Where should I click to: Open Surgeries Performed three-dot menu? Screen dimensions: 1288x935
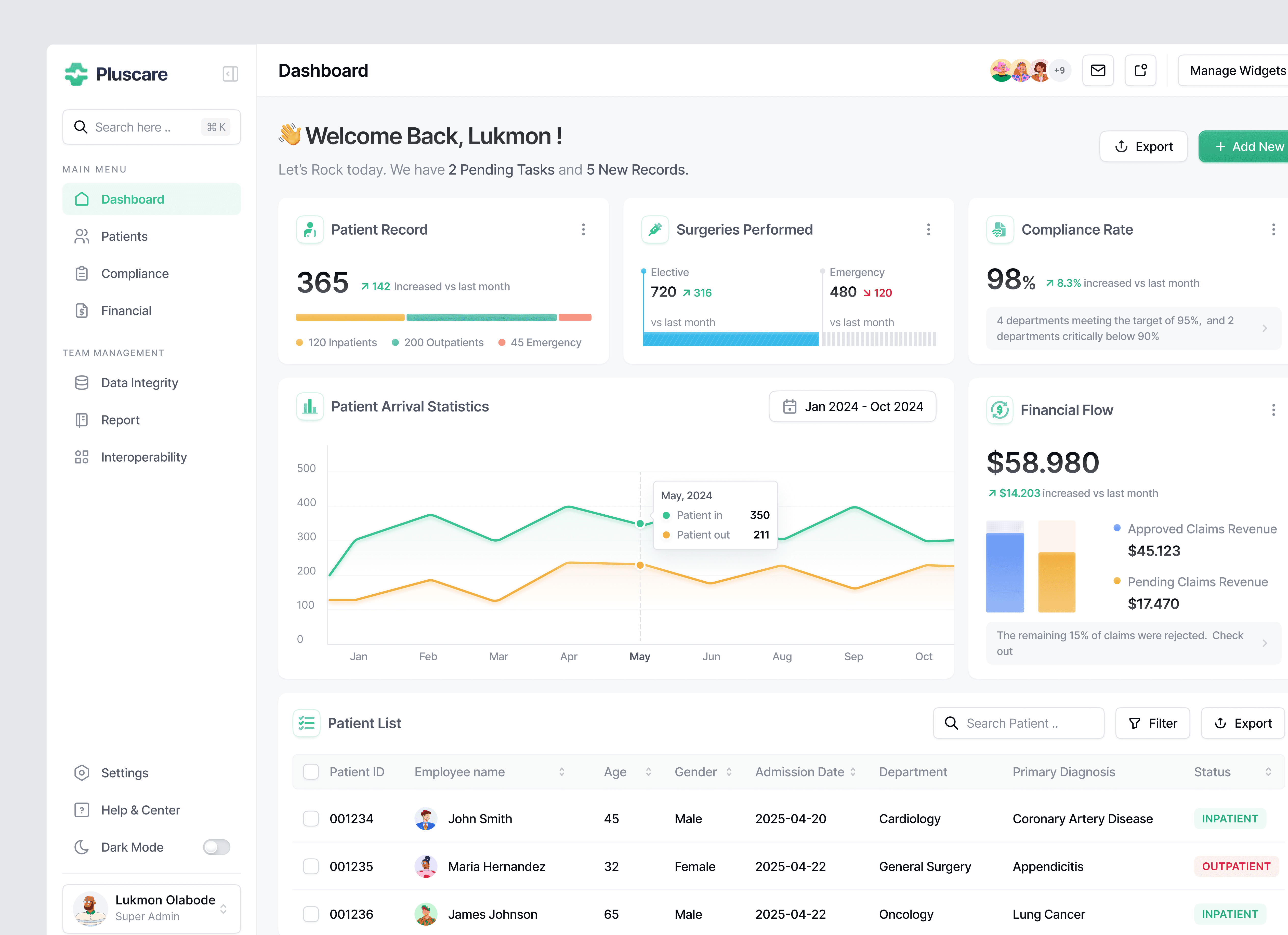928,229
